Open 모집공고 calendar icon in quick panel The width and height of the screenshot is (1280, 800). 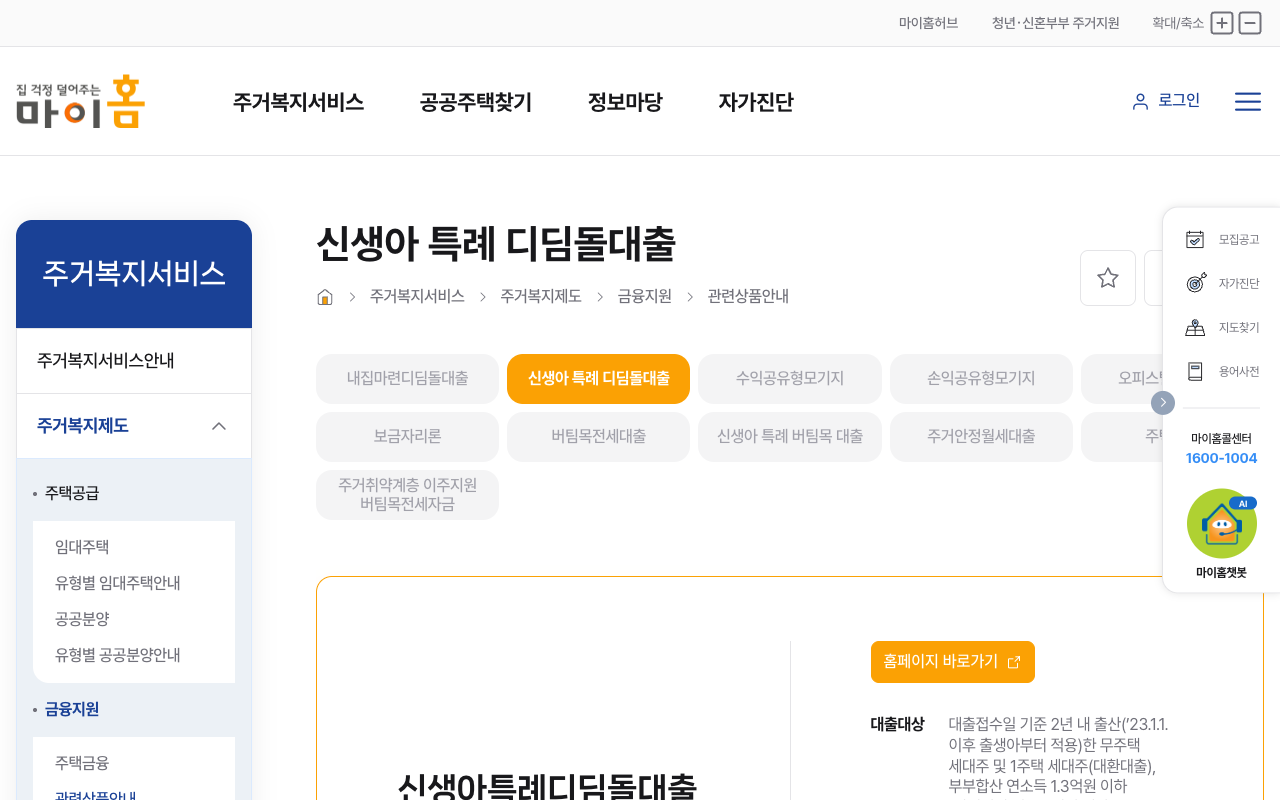click(1195, 239)
